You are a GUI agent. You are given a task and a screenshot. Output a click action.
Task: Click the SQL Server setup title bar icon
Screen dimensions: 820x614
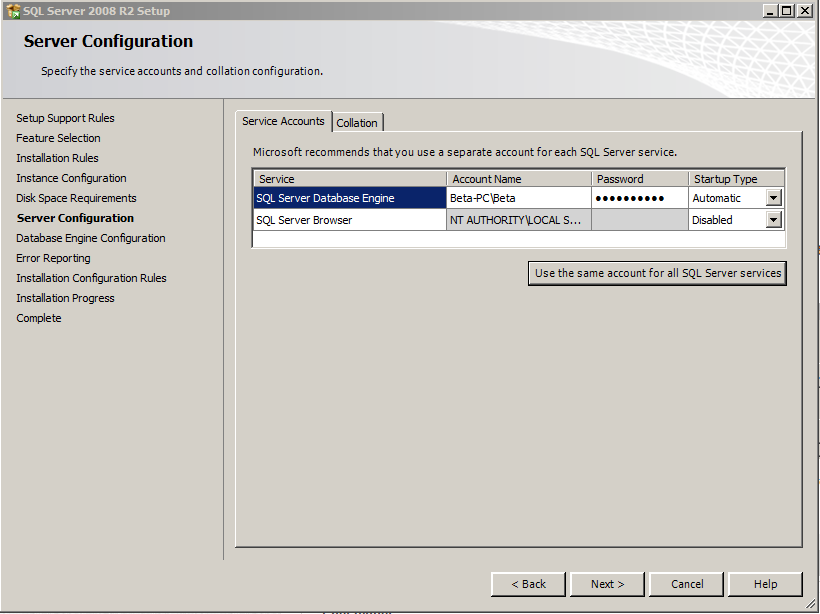point(14,10)
